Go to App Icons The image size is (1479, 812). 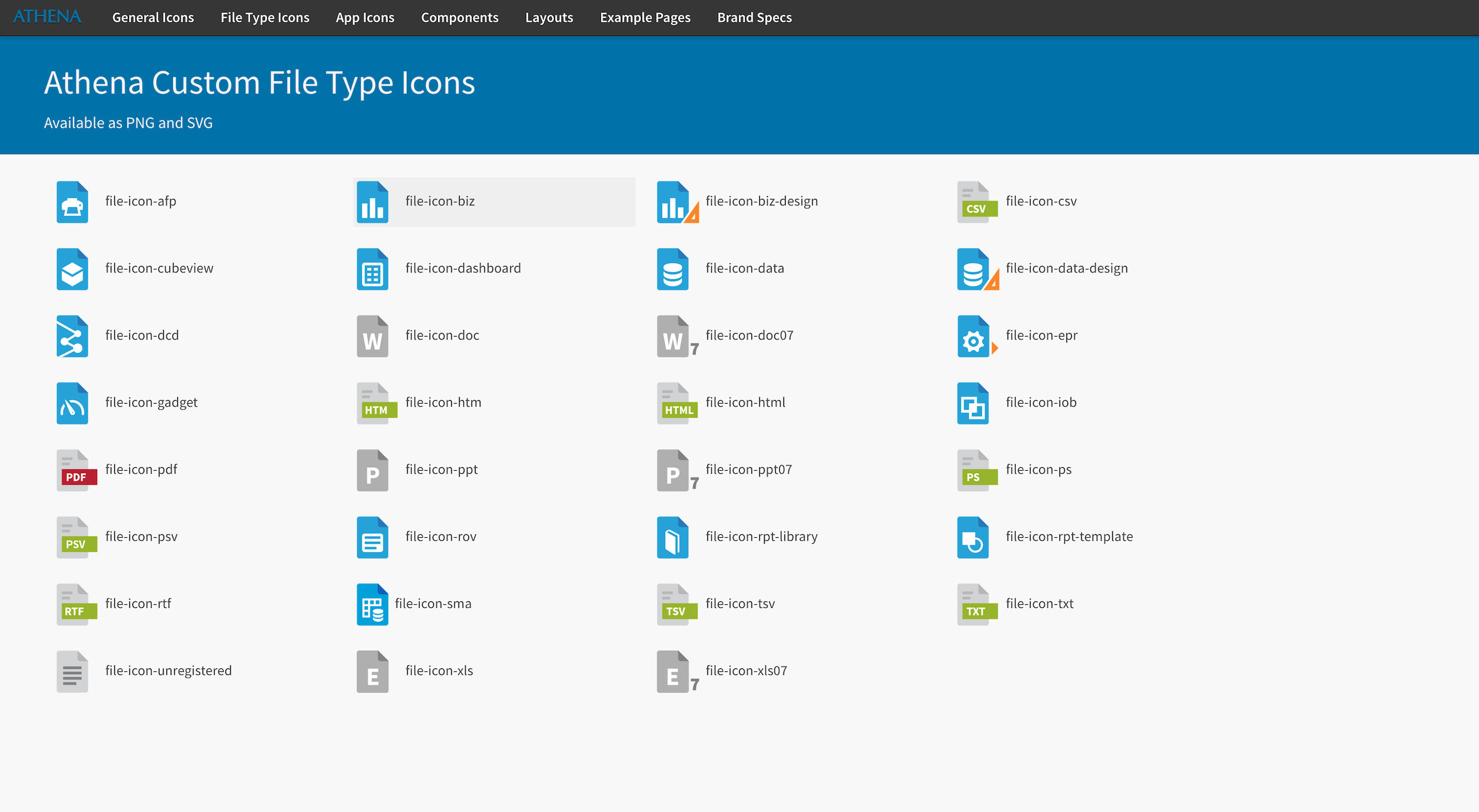click(365, 18)
